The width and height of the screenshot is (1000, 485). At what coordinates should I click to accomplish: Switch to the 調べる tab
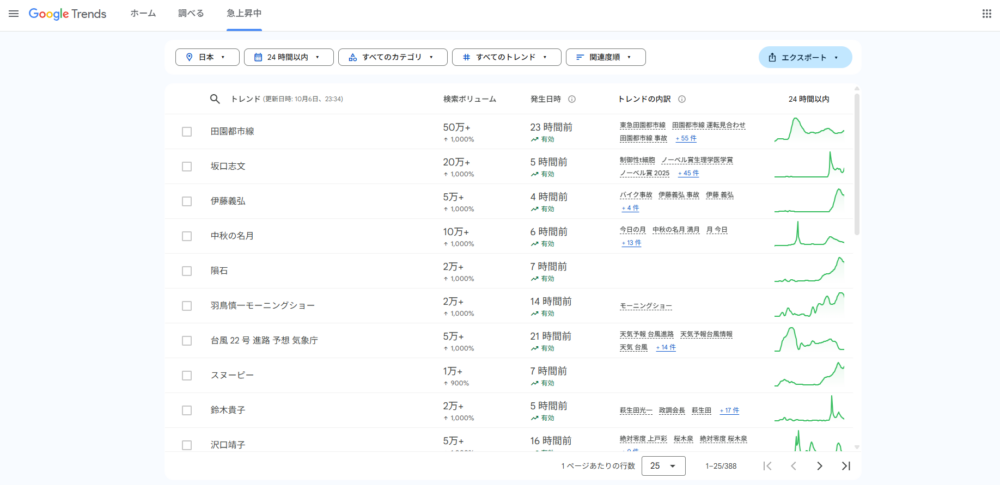(191, 14)
